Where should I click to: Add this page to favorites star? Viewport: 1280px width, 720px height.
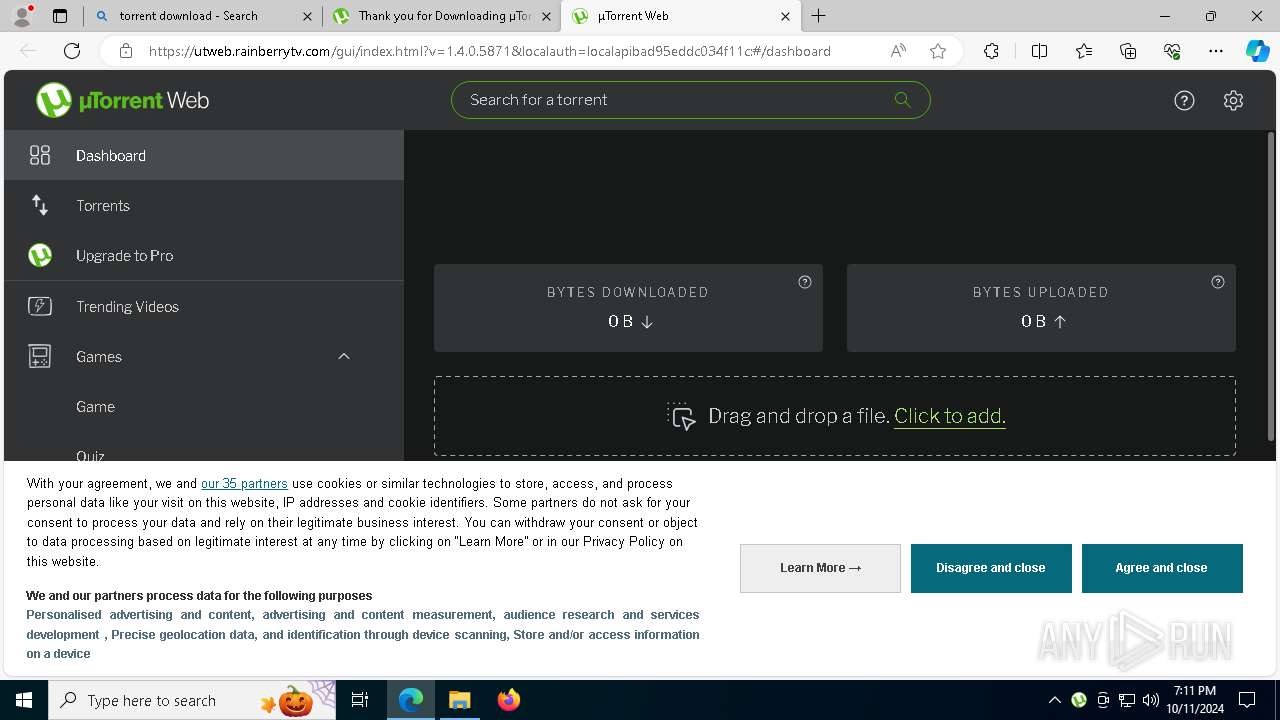pos(938,51)
